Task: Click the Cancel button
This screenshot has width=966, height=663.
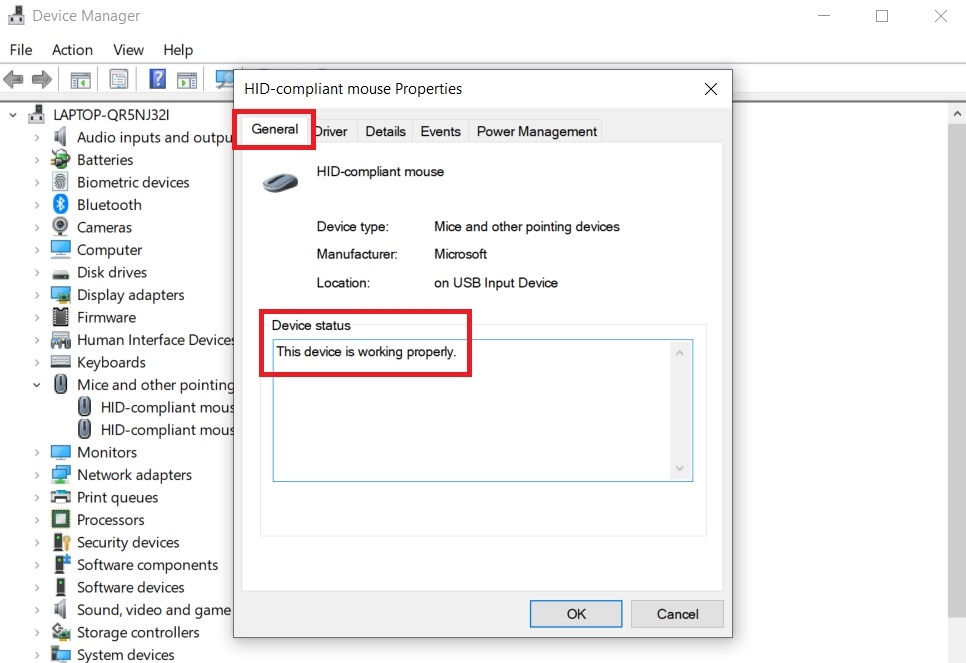Action: point(677,614)
